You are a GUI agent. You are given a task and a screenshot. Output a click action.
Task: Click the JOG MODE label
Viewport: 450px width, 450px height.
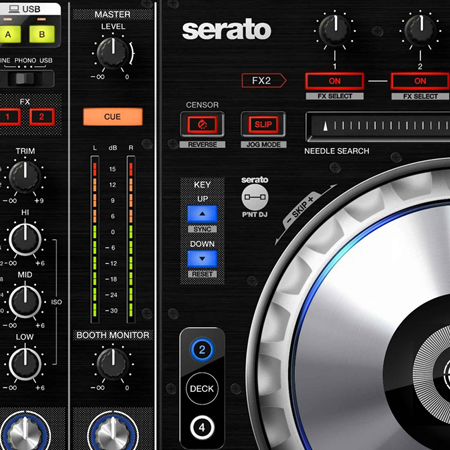click(263, 145)
